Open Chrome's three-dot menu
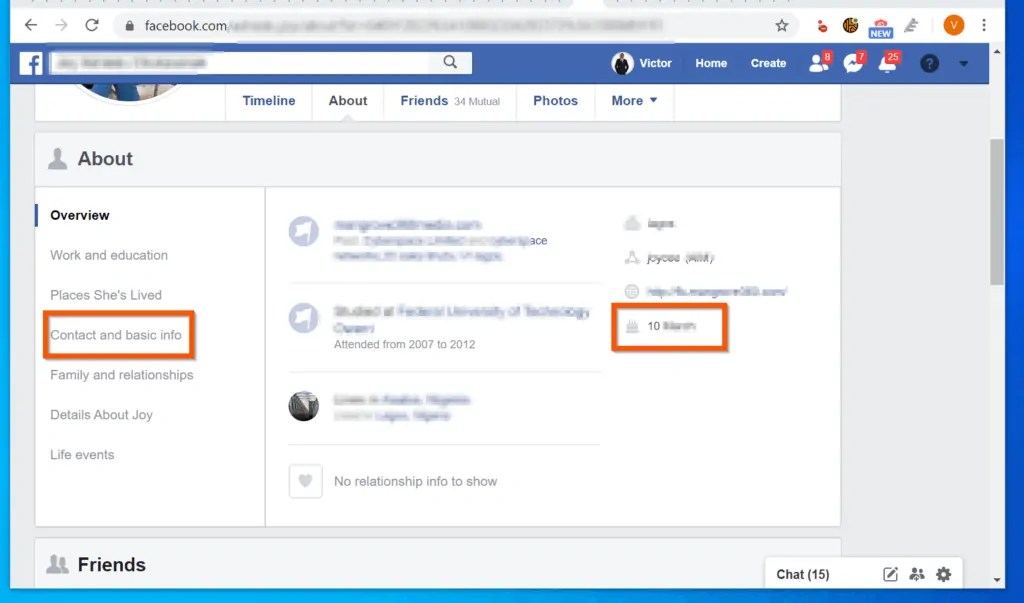 click(985, 25)
